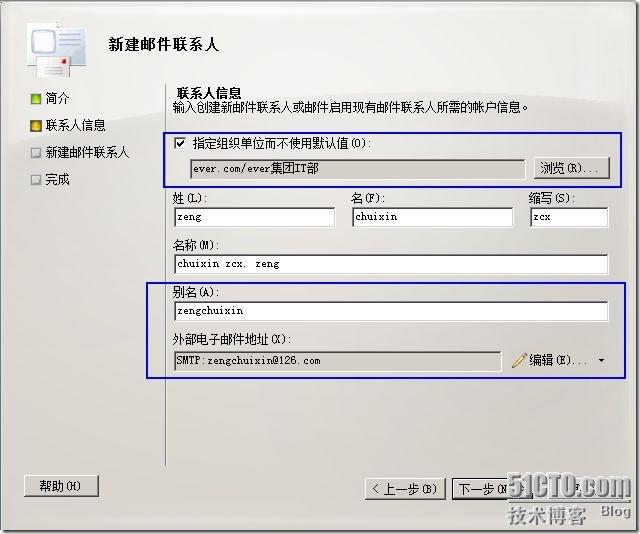Click the 姓 field containing zeng
The image size is (640, 534).
(254, 217)
